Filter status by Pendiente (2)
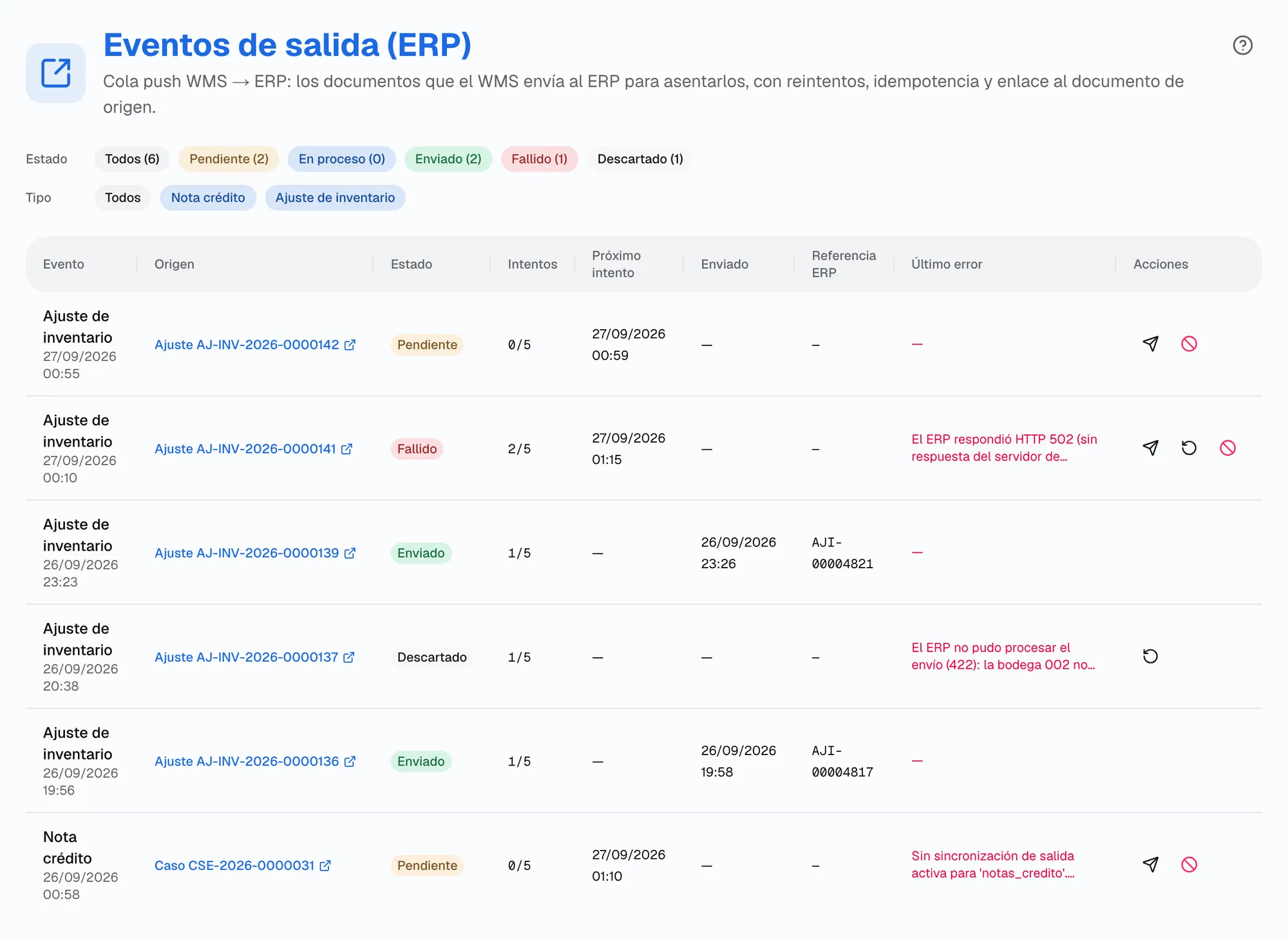Image resolution: width=1288 pixels, height=942 pixels. click(229, 159)
